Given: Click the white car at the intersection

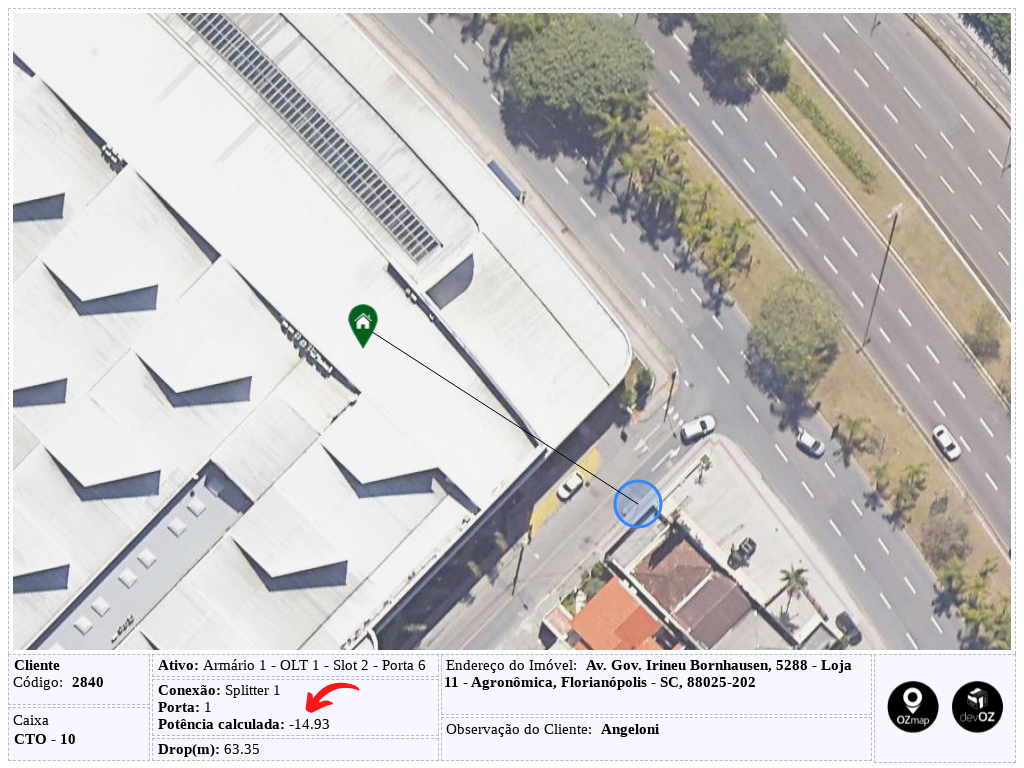Looking at the screenshot, I should tap(697, 428).
